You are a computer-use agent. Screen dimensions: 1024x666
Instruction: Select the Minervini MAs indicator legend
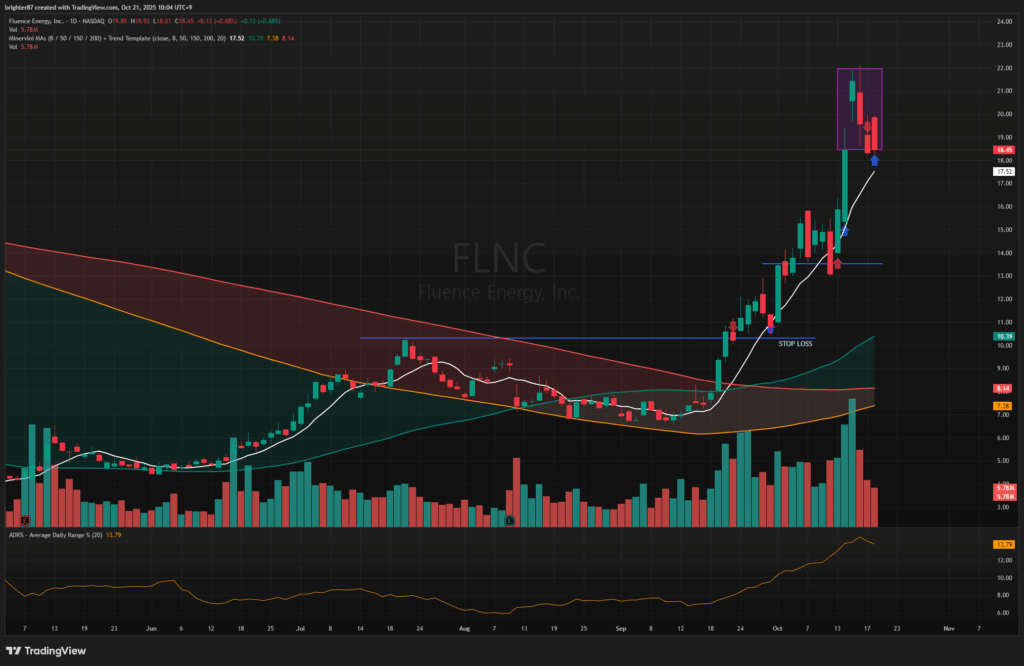coord(100,38)
